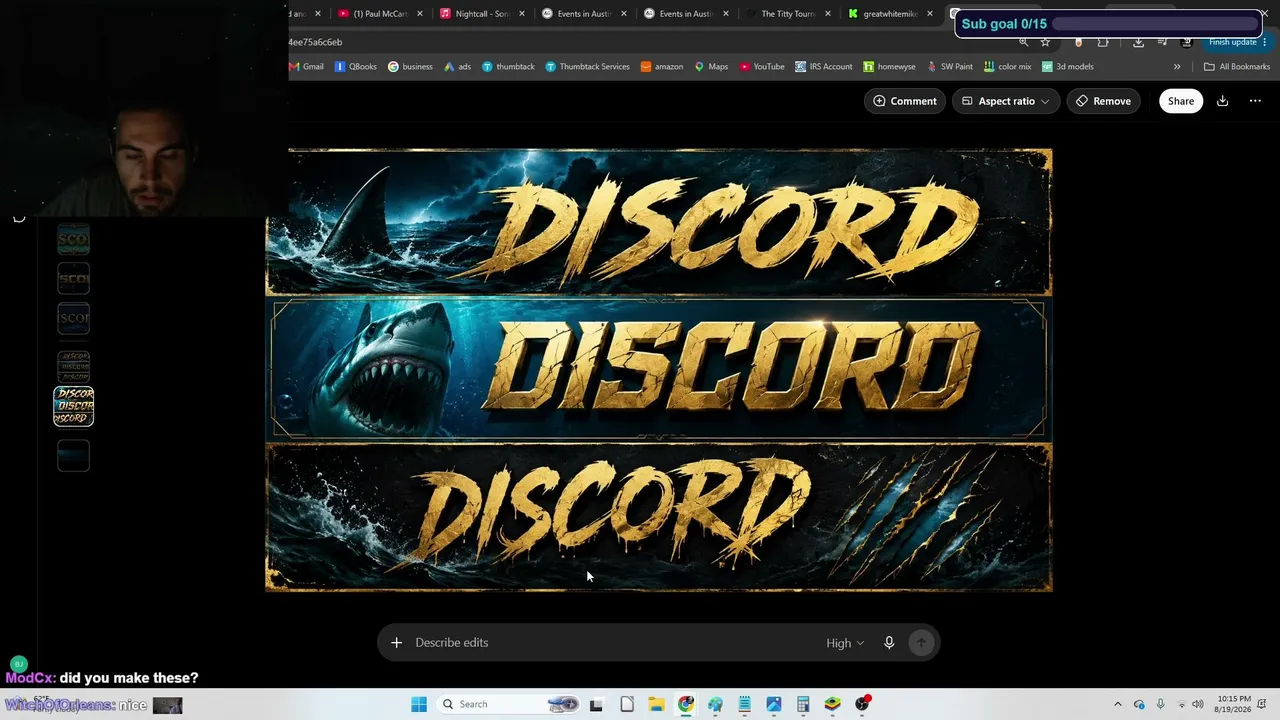Click the plus icon to add an attachment
The image size is (1280, 720).
pos(396,643)
